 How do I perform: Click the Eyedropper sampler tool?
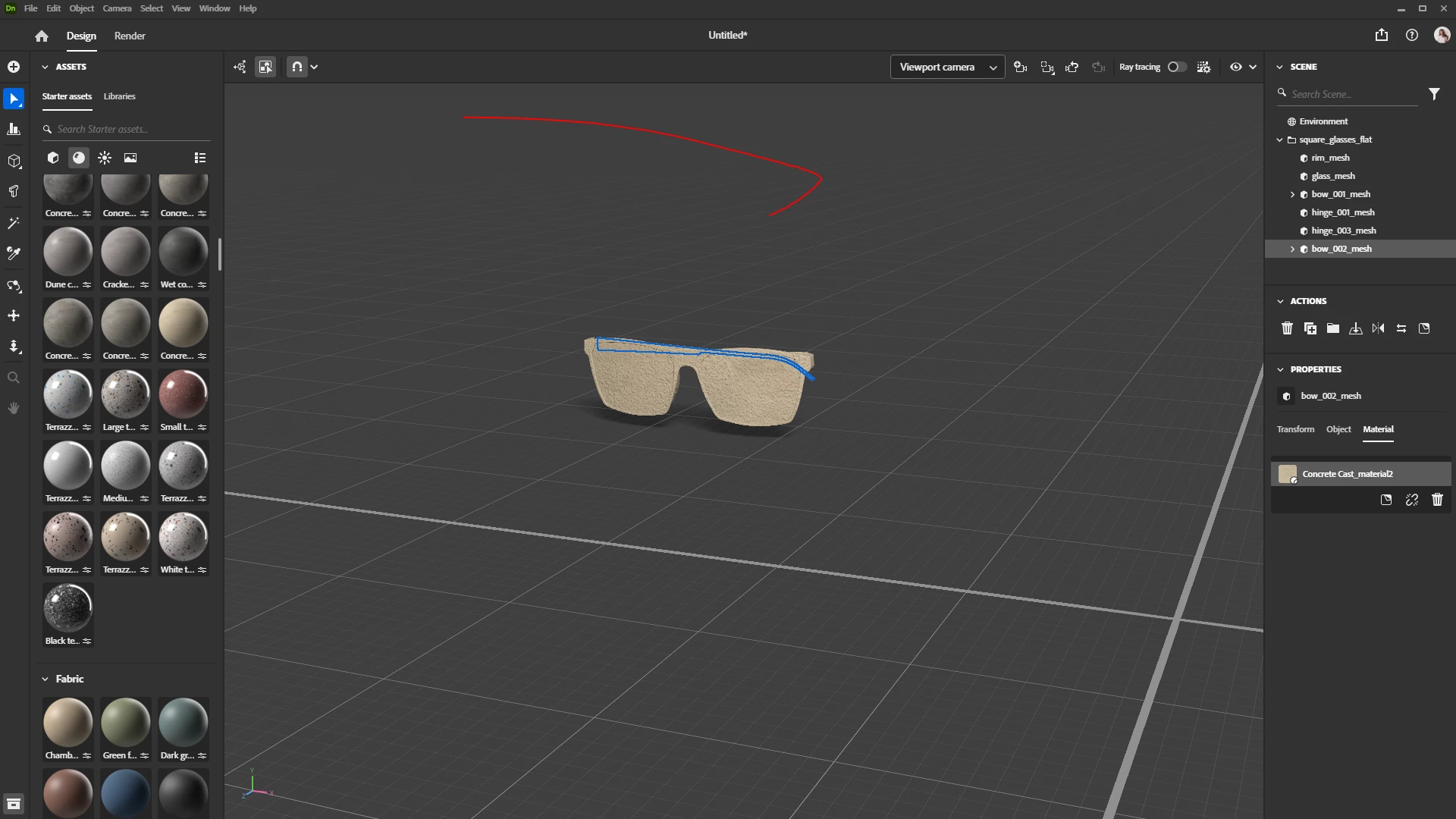point(14,254)
